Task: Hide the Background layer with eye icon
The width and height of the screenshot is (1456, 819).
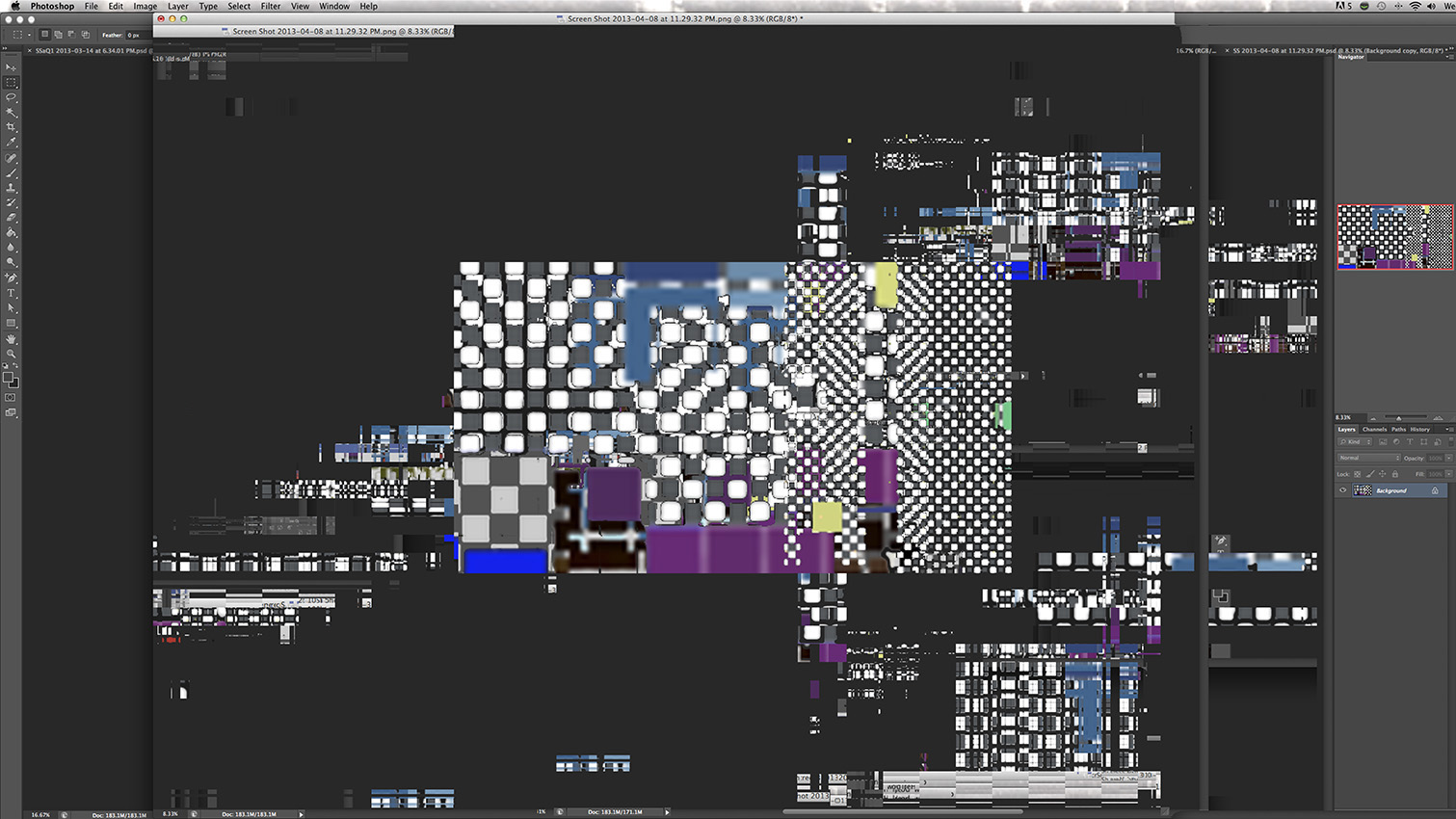Action: click(x=1342, y=490)
